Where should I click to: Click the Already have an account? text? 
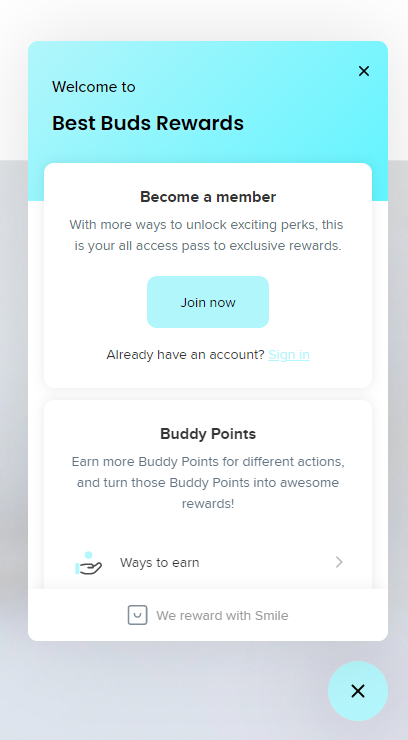(x=185, y=354)
